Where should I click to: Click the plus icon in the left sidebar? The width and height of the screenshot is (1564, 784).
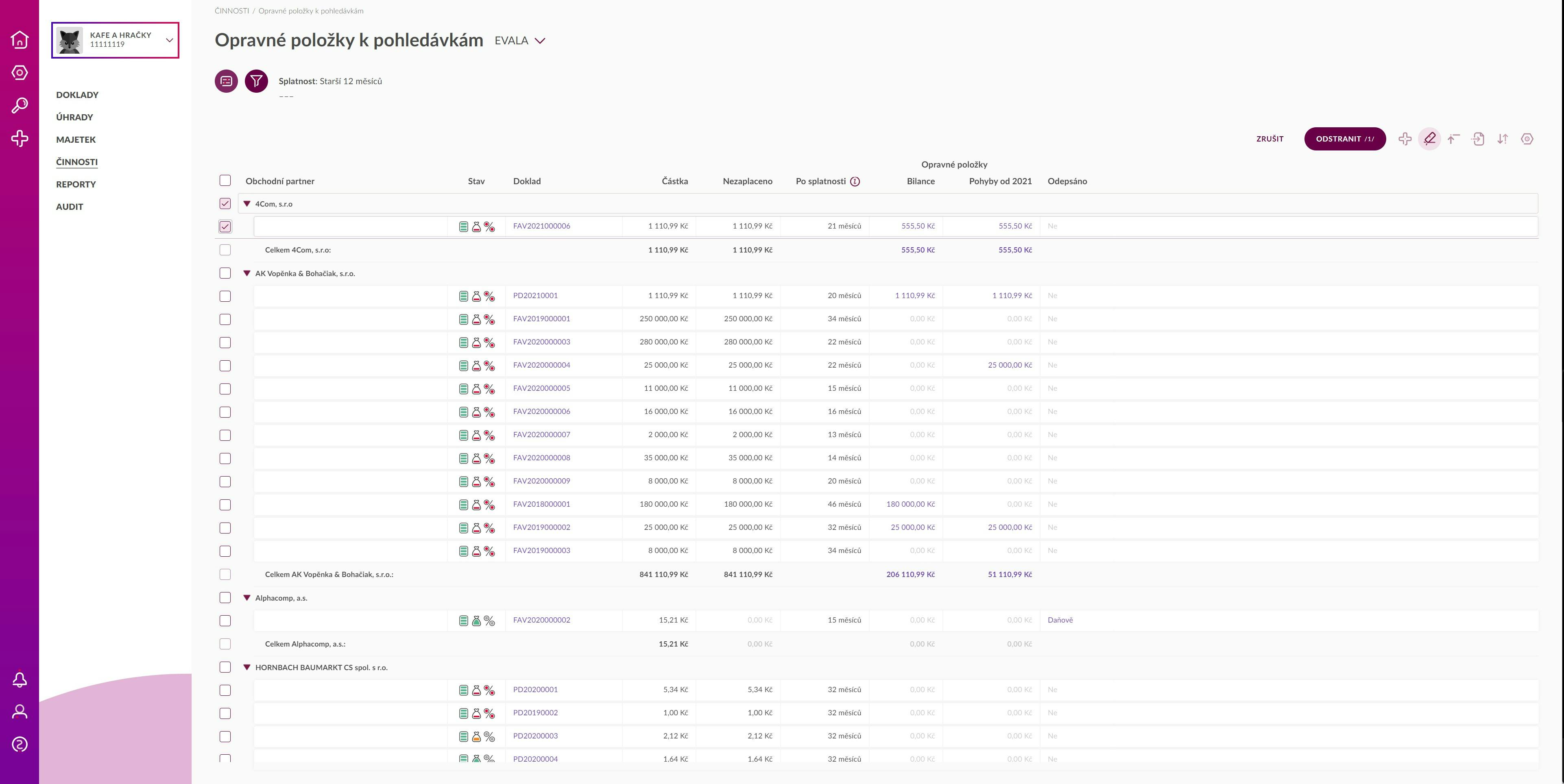pyautogui.click(x=20, y=138)
